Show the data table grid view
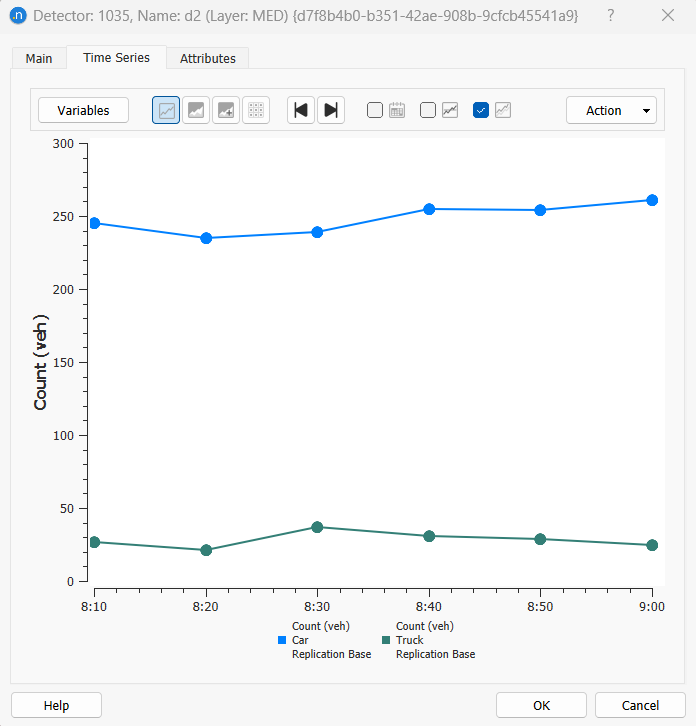Viewport: 696px width, 726px height. coord(256,111)
